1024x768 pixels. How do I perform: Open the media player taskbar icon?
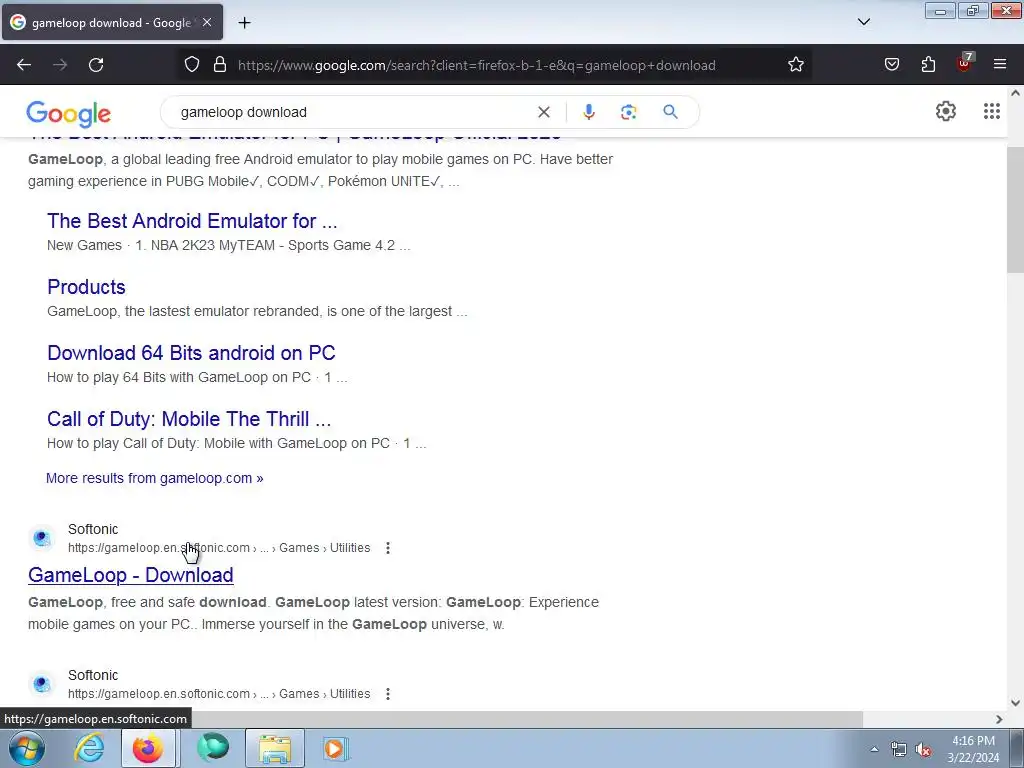pos(335,748)
